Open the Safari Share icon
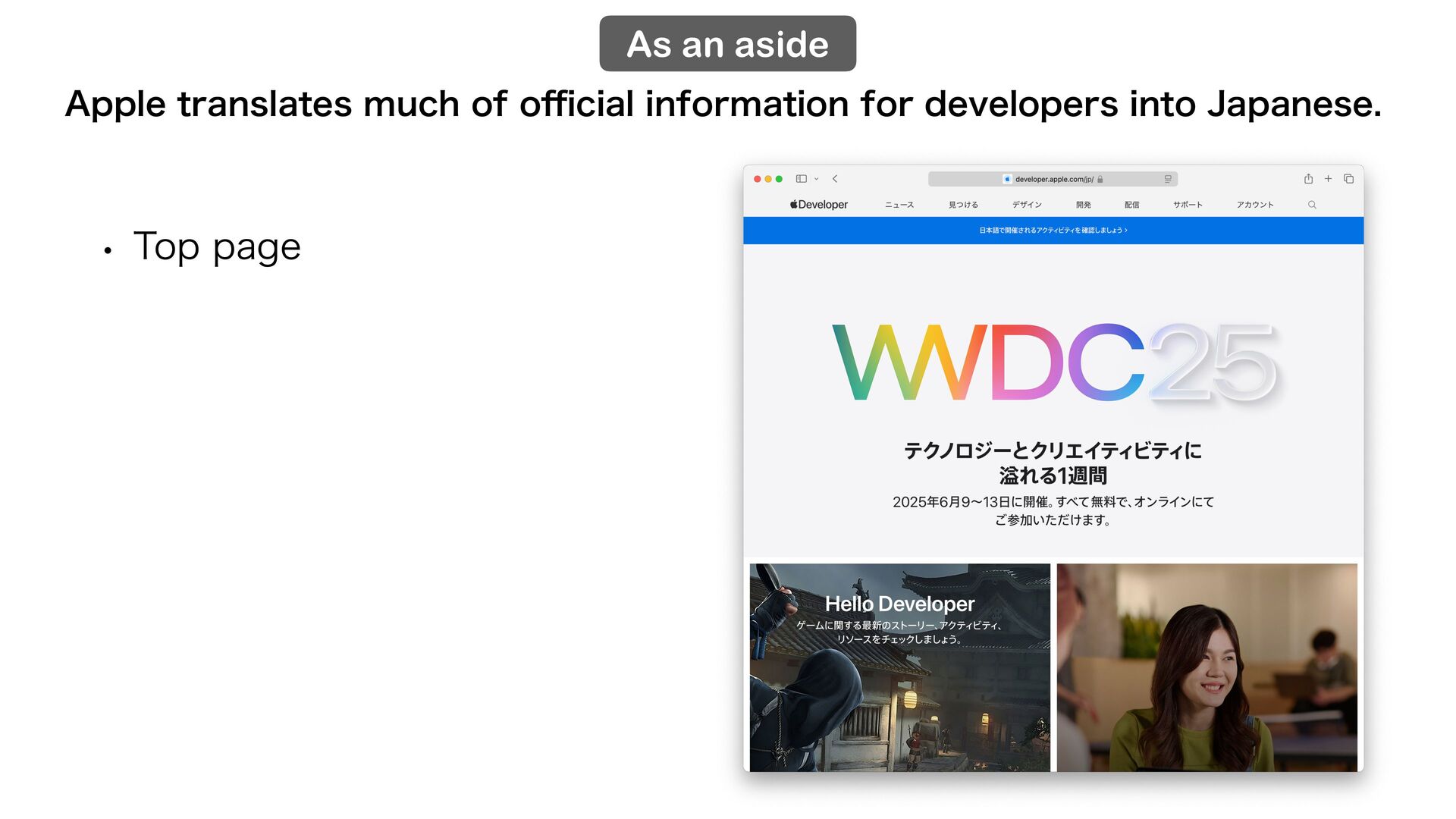1456x819 pixels. [x=1308, y=179]
